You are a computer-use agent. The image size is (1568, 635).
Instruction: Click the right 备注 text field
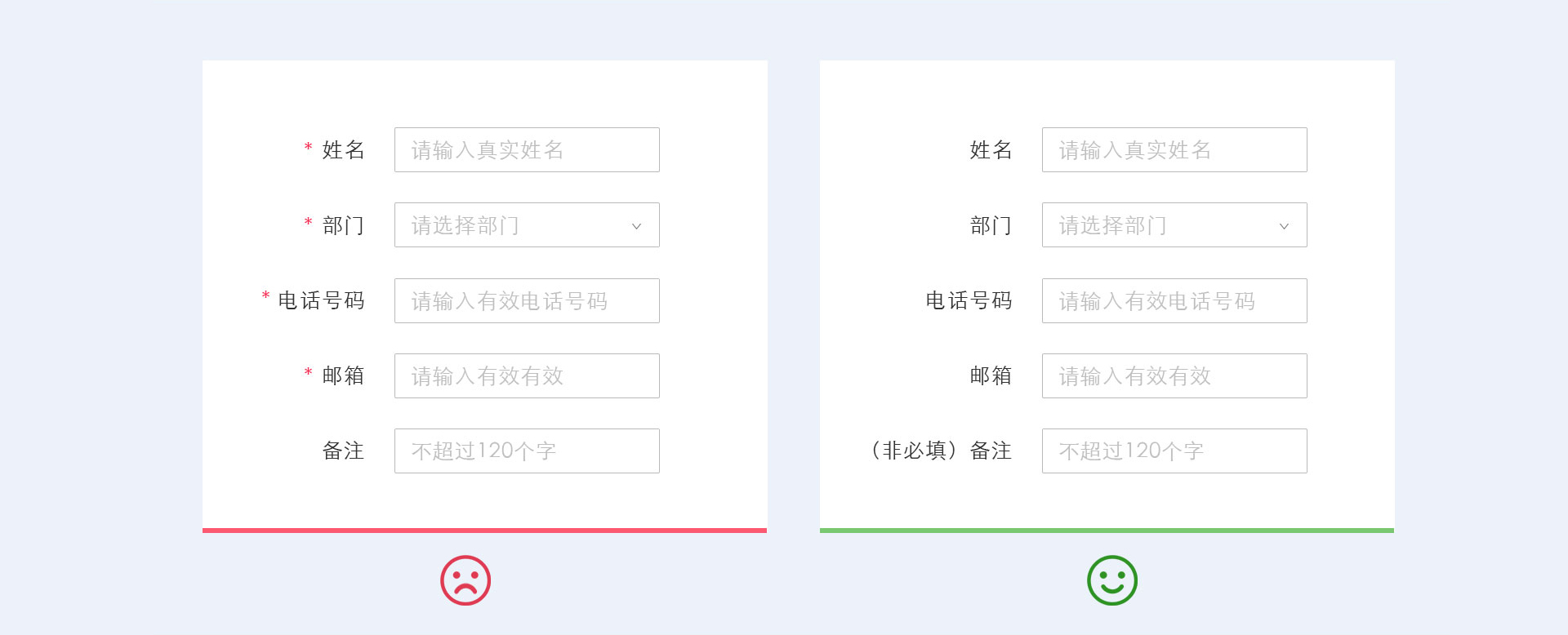(1174, 451)
